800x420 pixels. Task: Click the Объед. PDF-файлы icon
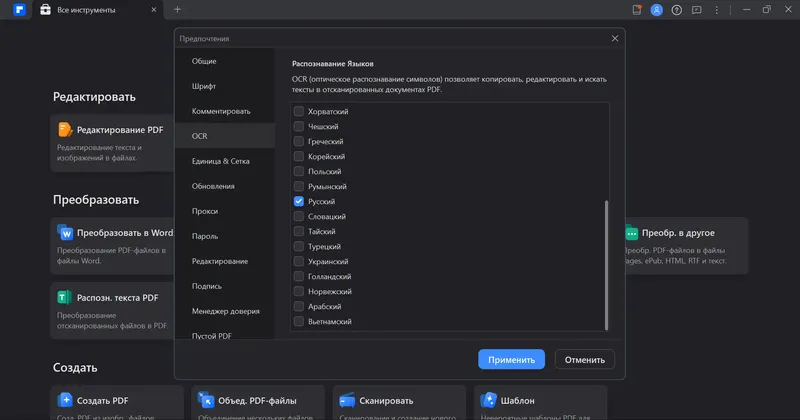[x=206, y=400]
